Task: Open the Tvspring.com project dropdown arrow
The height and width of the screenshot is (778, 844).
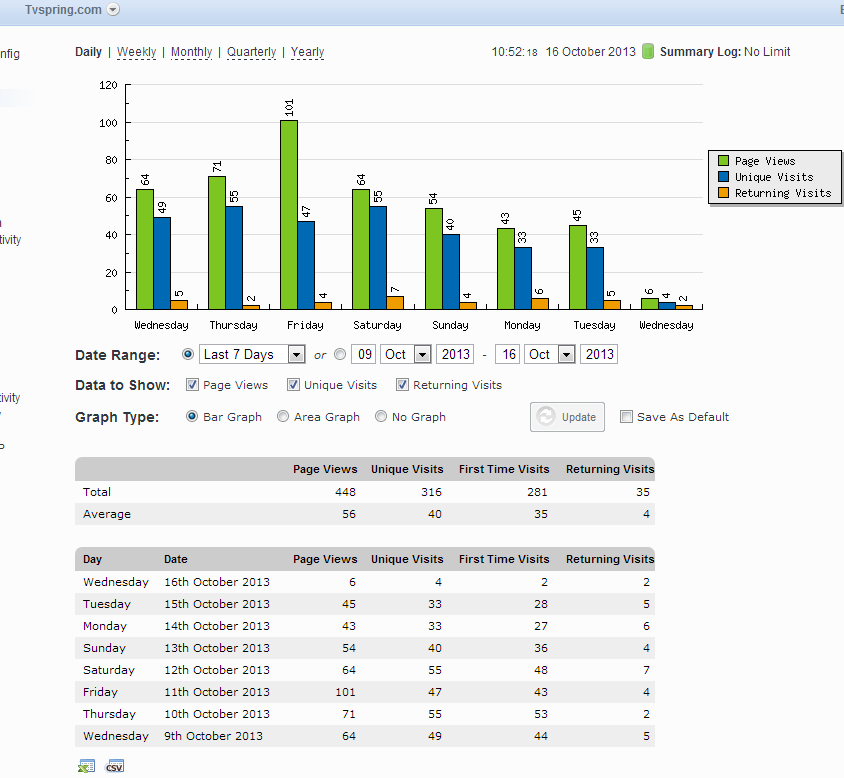Action: point(113,10)
